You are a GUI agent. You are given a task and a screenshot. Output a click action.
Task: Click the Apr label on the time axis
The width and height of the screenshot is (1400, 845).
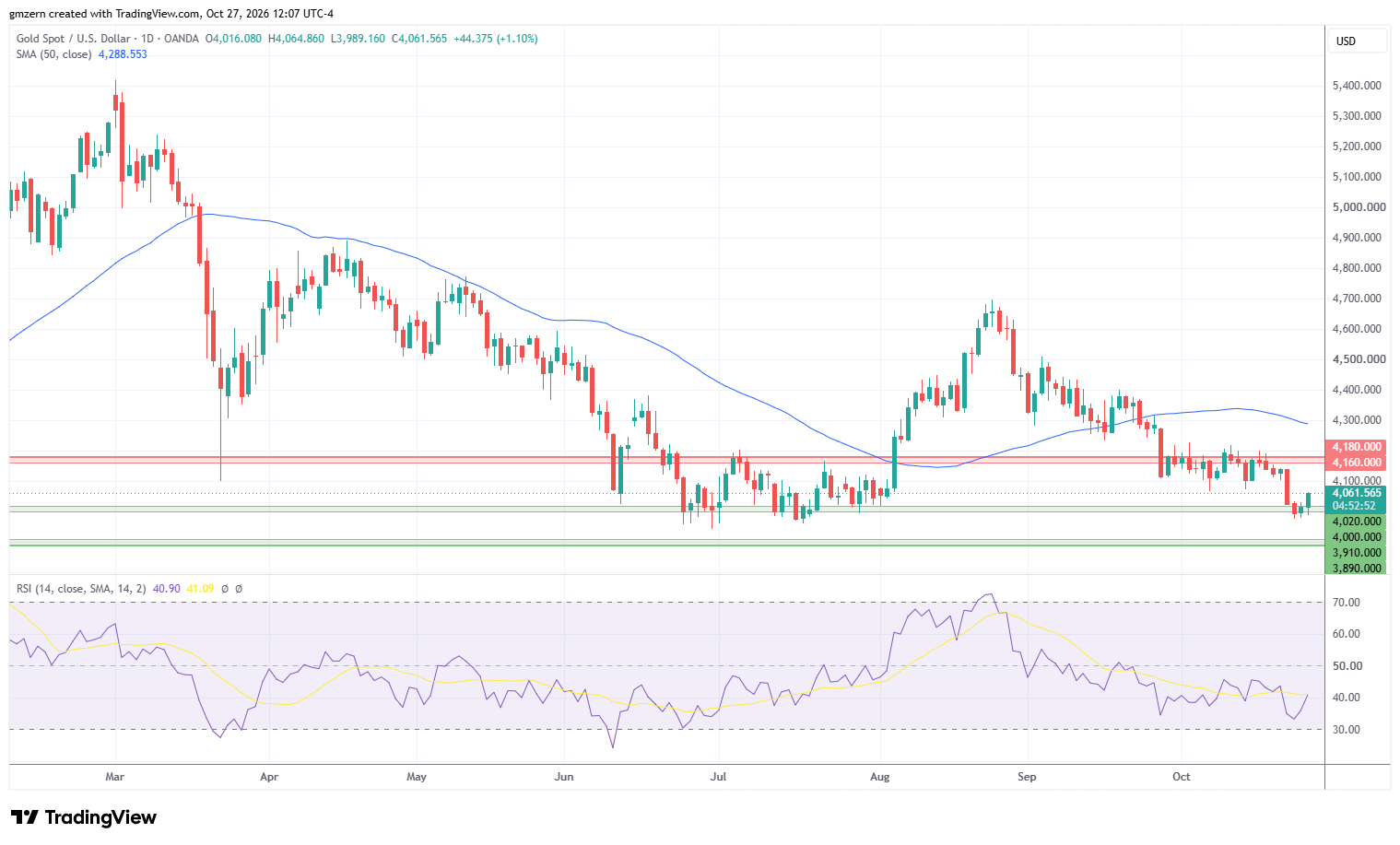[269, 777]
